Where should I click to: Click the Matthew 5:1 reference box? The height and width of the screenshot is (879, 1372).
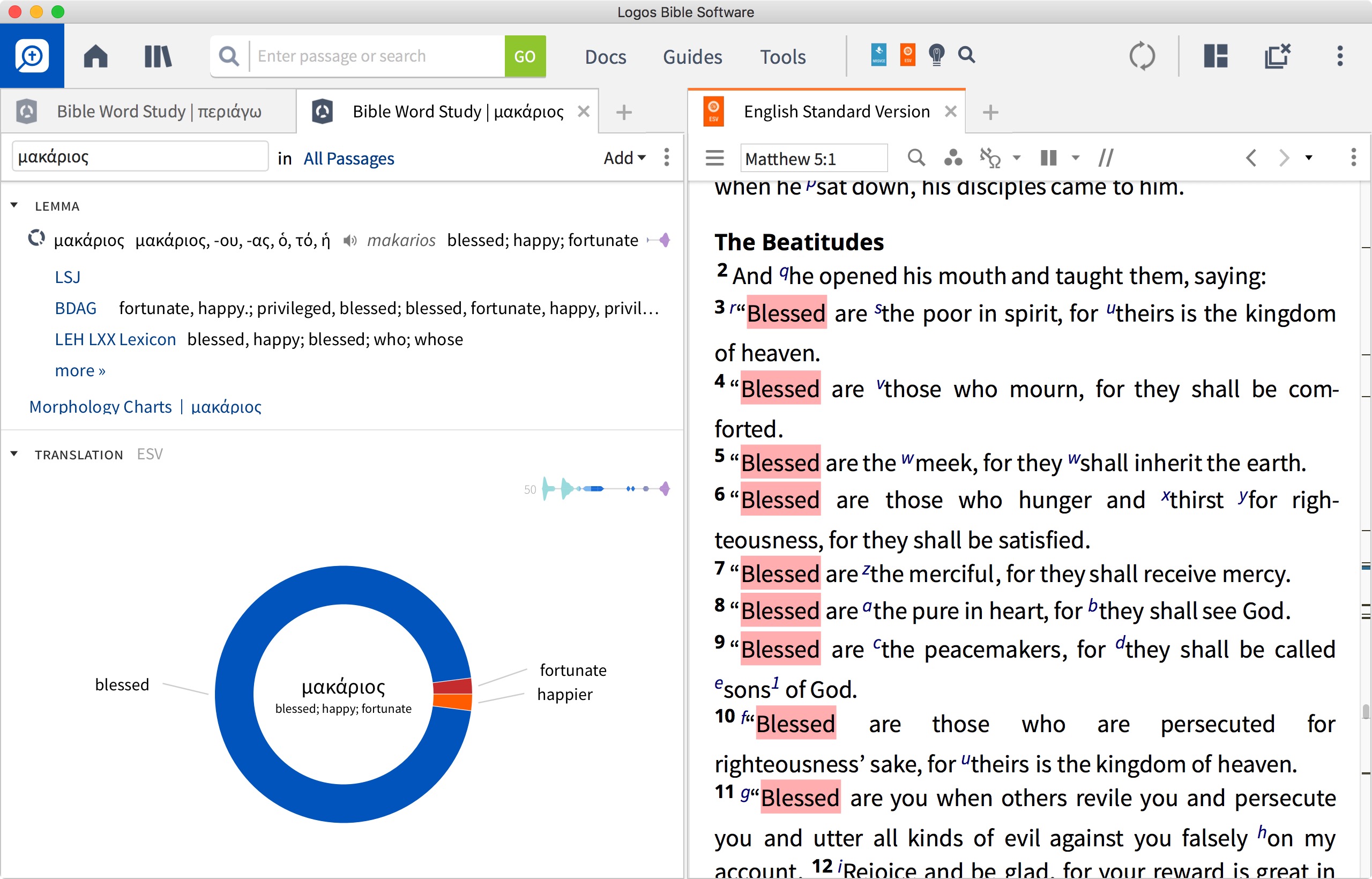click(814, 158)
